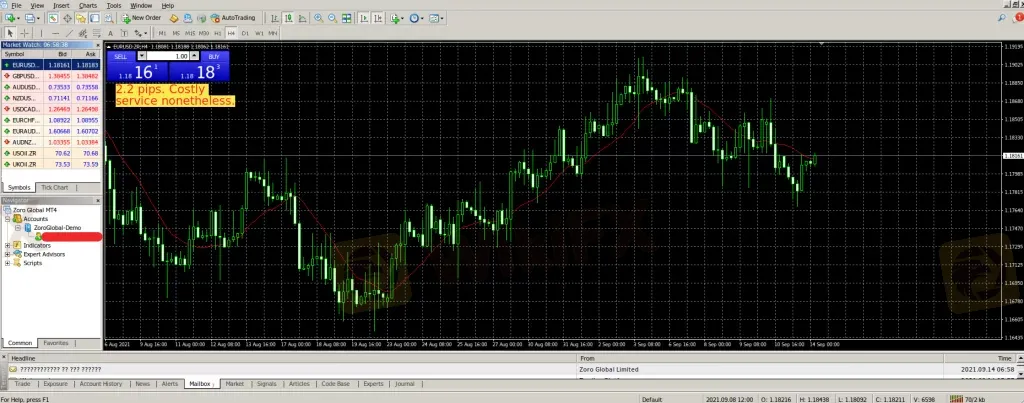Switch timeframe to M15
The width and height of the screenshot is (1024, 403).
point(190,33)
